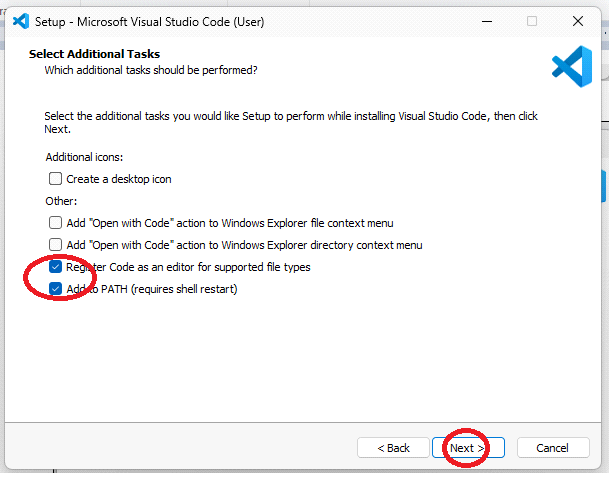Go to the previous step with Back

(x=393, y=448)
